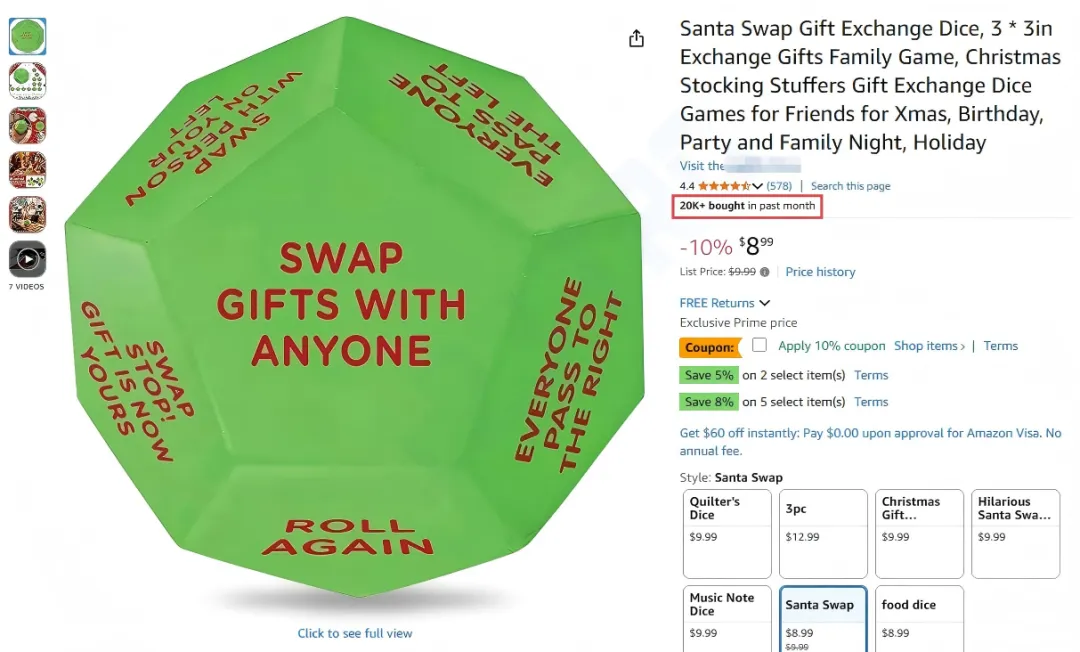Open the 578 reviews count link

(x=779, y=186)
